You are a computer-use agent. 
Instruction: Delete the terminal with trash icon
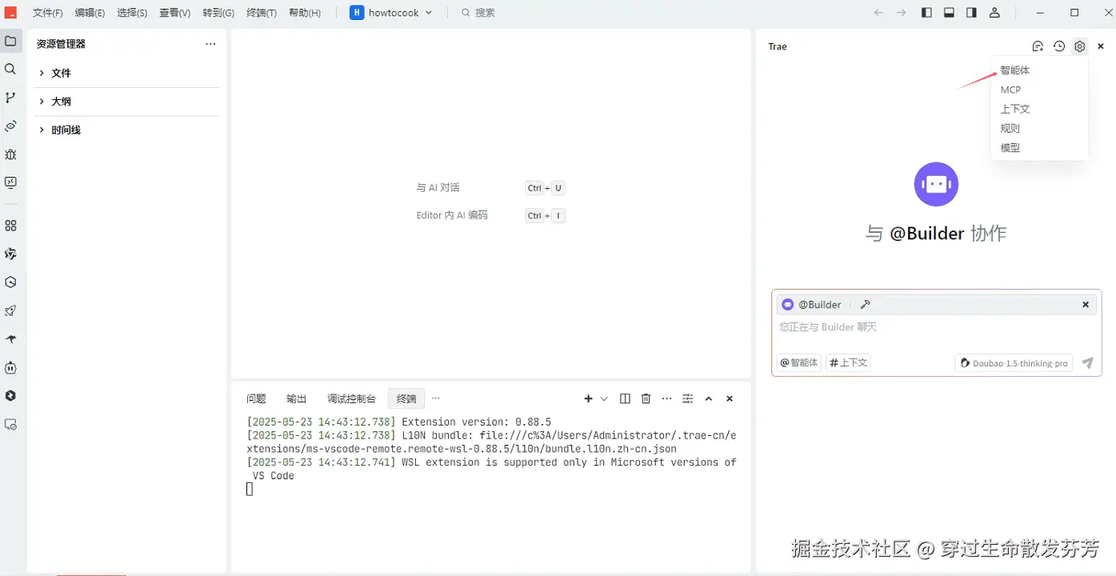(x=646, y=399)
